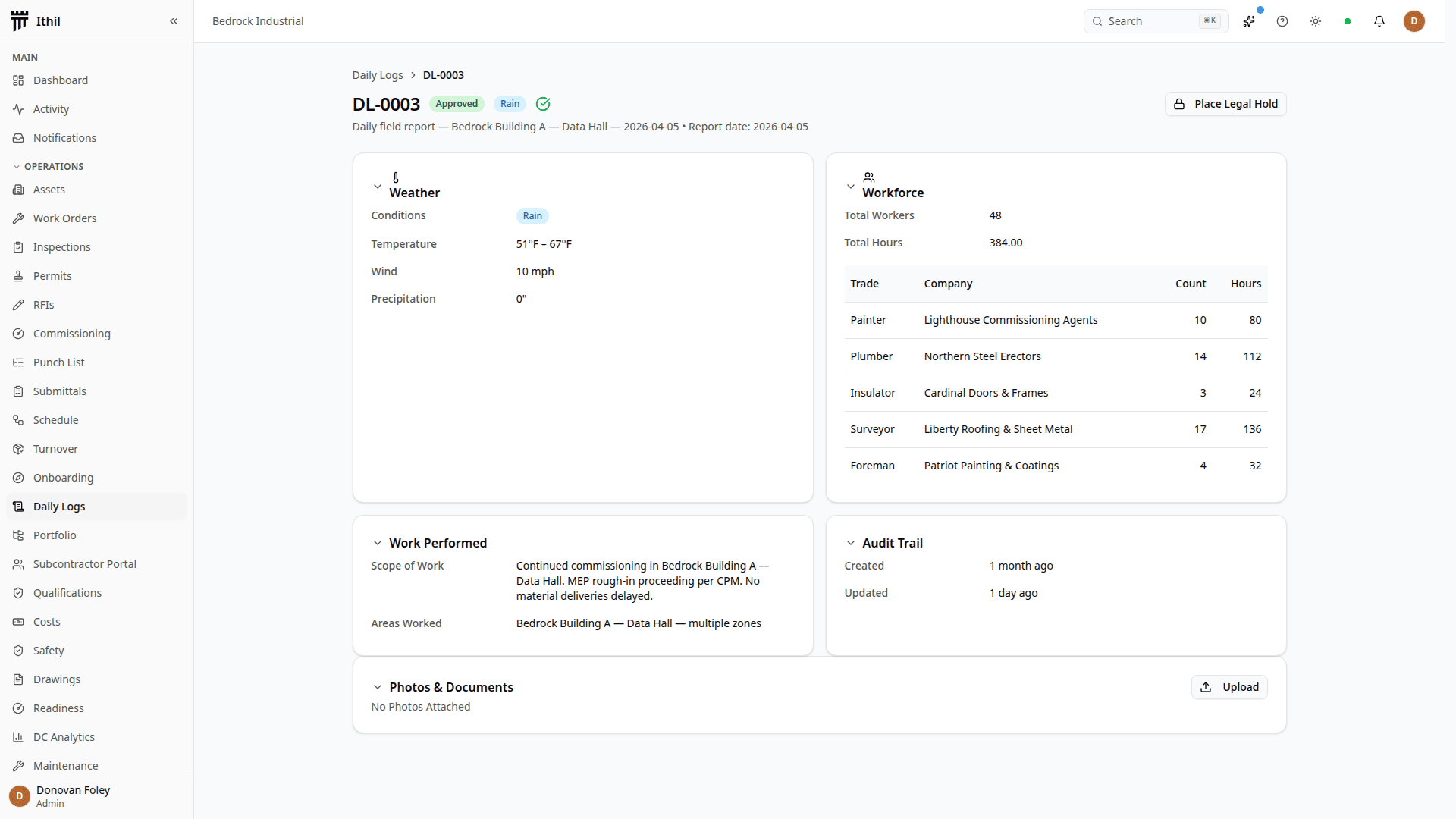Collapse the OPERATIONS sidebar group
1456x819 pixels.
pyautogui.click(x=48, y=166)
